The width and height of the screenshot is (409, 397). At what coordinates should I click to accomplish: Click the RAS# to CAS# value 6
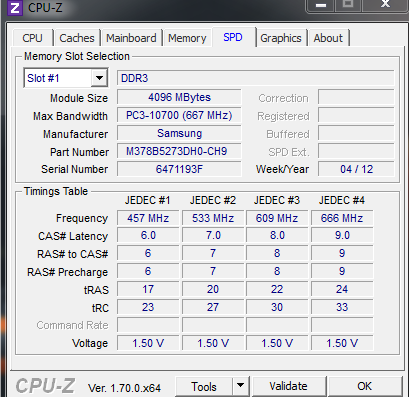pos(148,254)
